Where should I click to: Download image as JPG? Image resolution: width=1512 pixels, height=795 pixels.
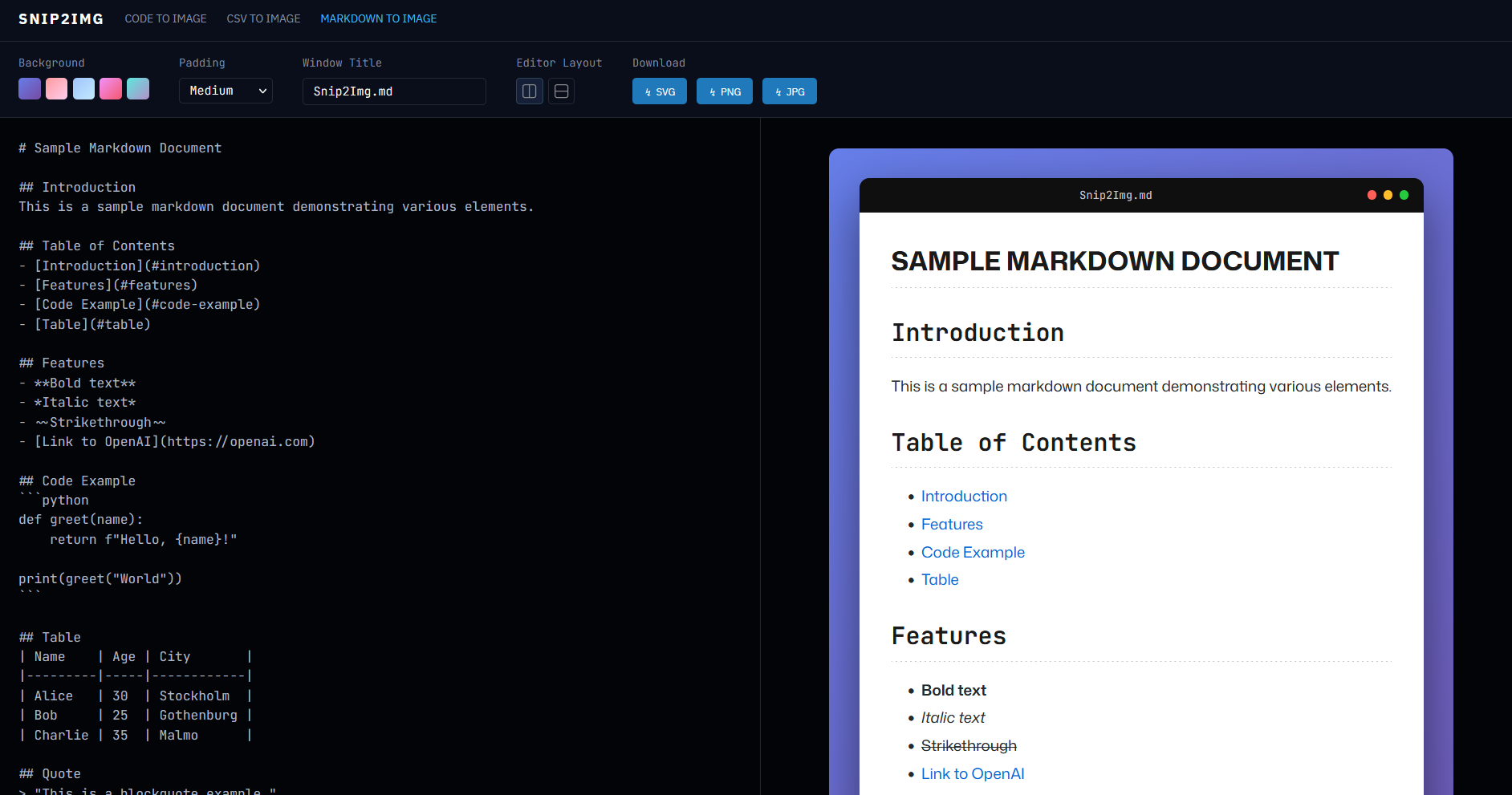[790, 91]
